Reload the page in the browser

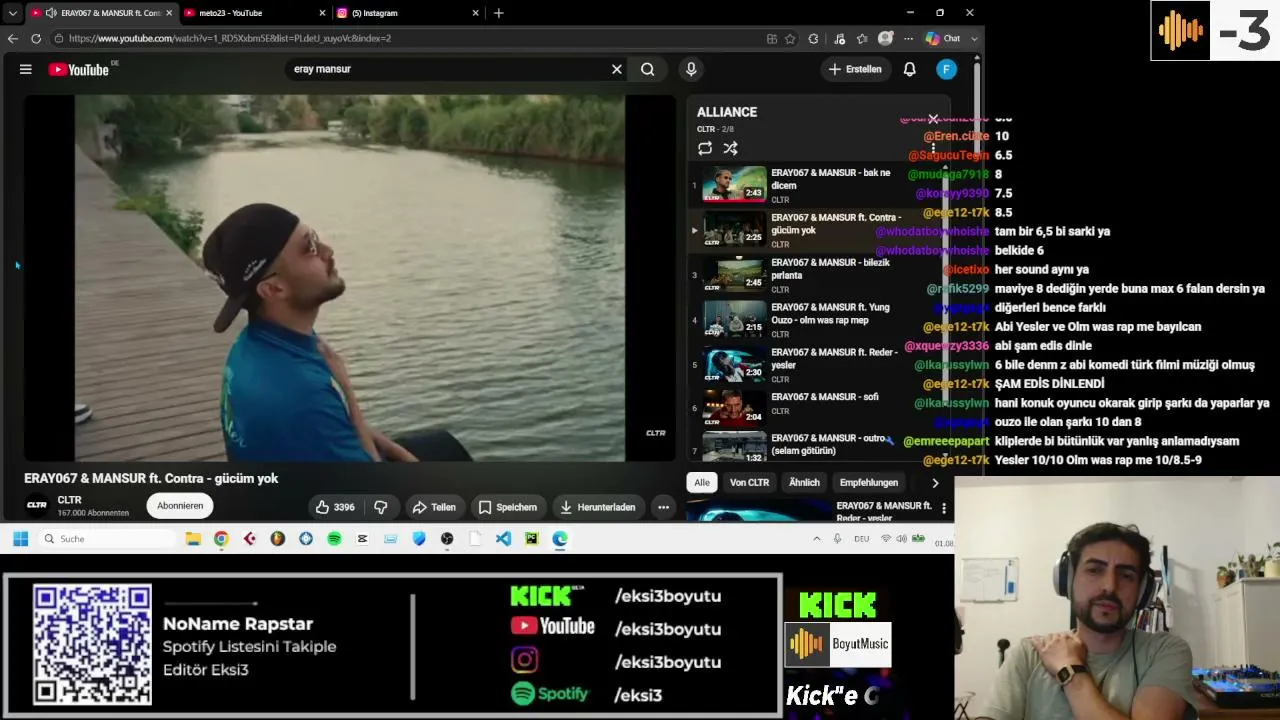36,38
